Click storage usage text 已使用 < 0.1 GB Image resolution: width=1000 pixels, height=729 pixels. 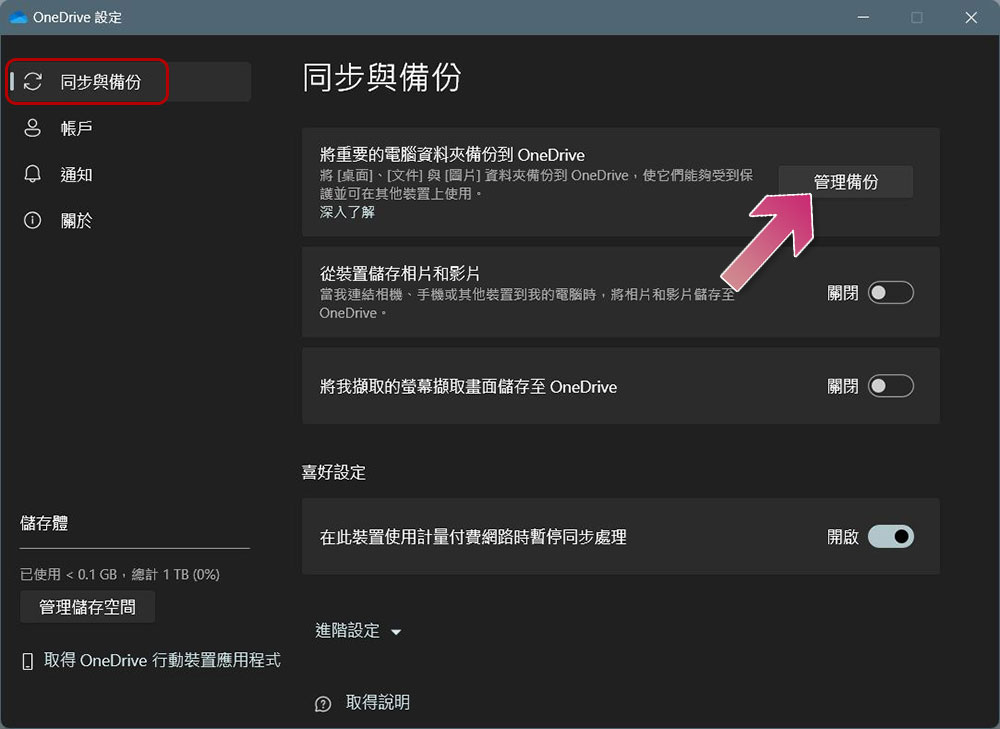(x=119, y=574)
